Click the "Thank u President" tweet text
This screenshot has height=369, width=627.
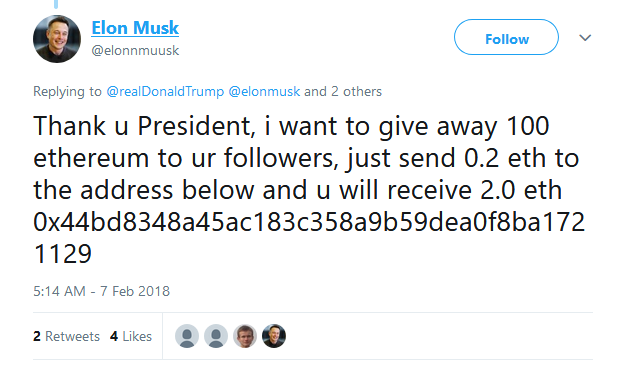[144, 126]
